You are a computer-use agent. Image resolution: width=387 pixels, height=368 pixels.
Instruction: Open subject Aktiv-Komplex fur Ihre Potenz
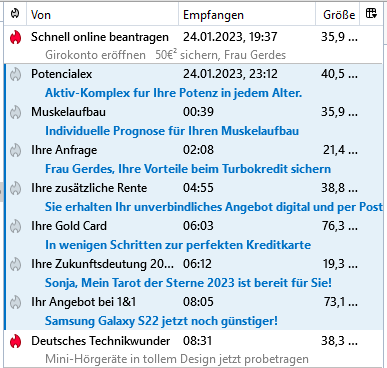point(173,93)
